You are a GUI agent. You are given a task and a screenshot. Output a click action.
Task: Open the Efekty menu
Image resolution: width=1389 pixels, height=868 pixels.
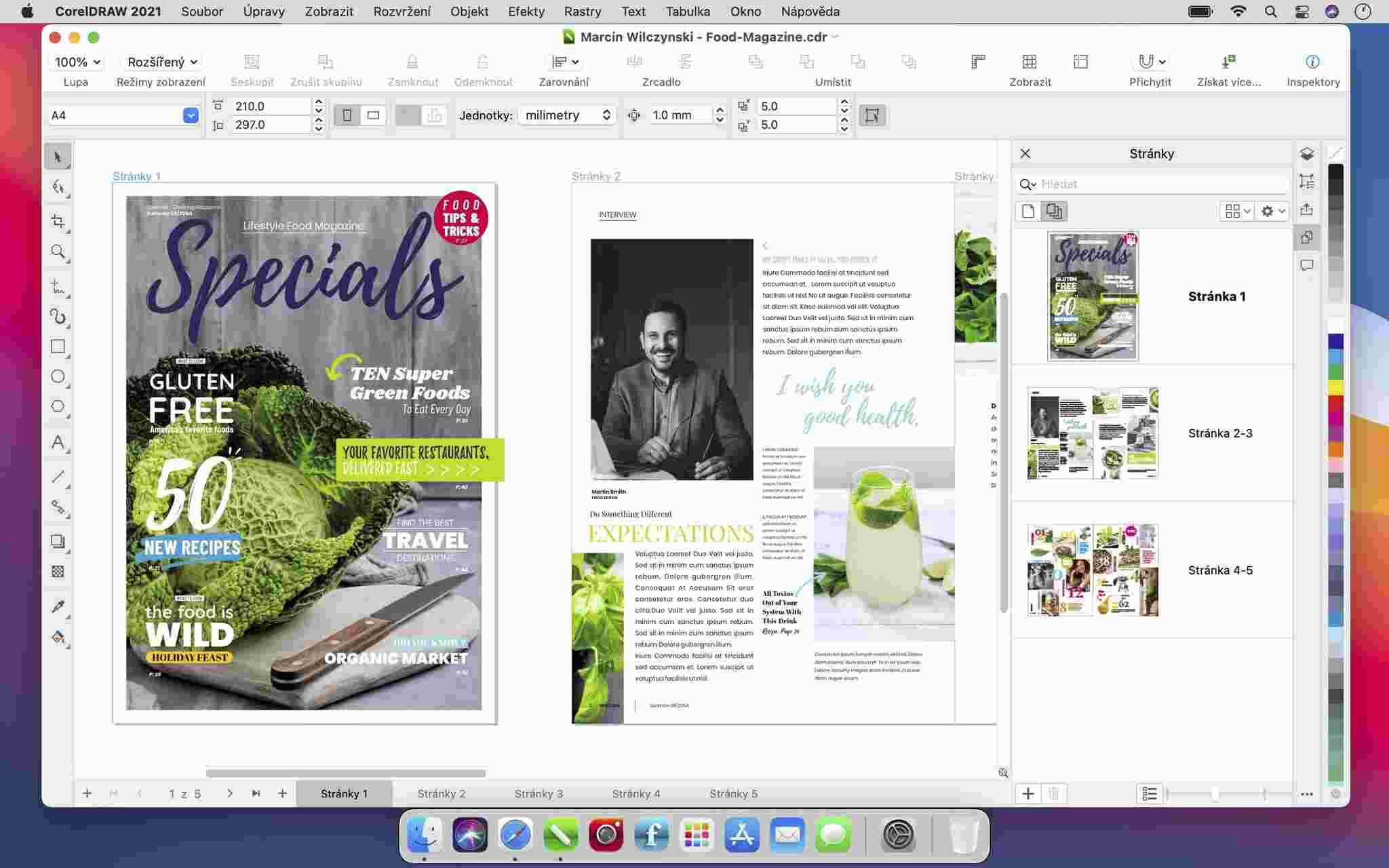pyautogui.click(x=526, y=12)
